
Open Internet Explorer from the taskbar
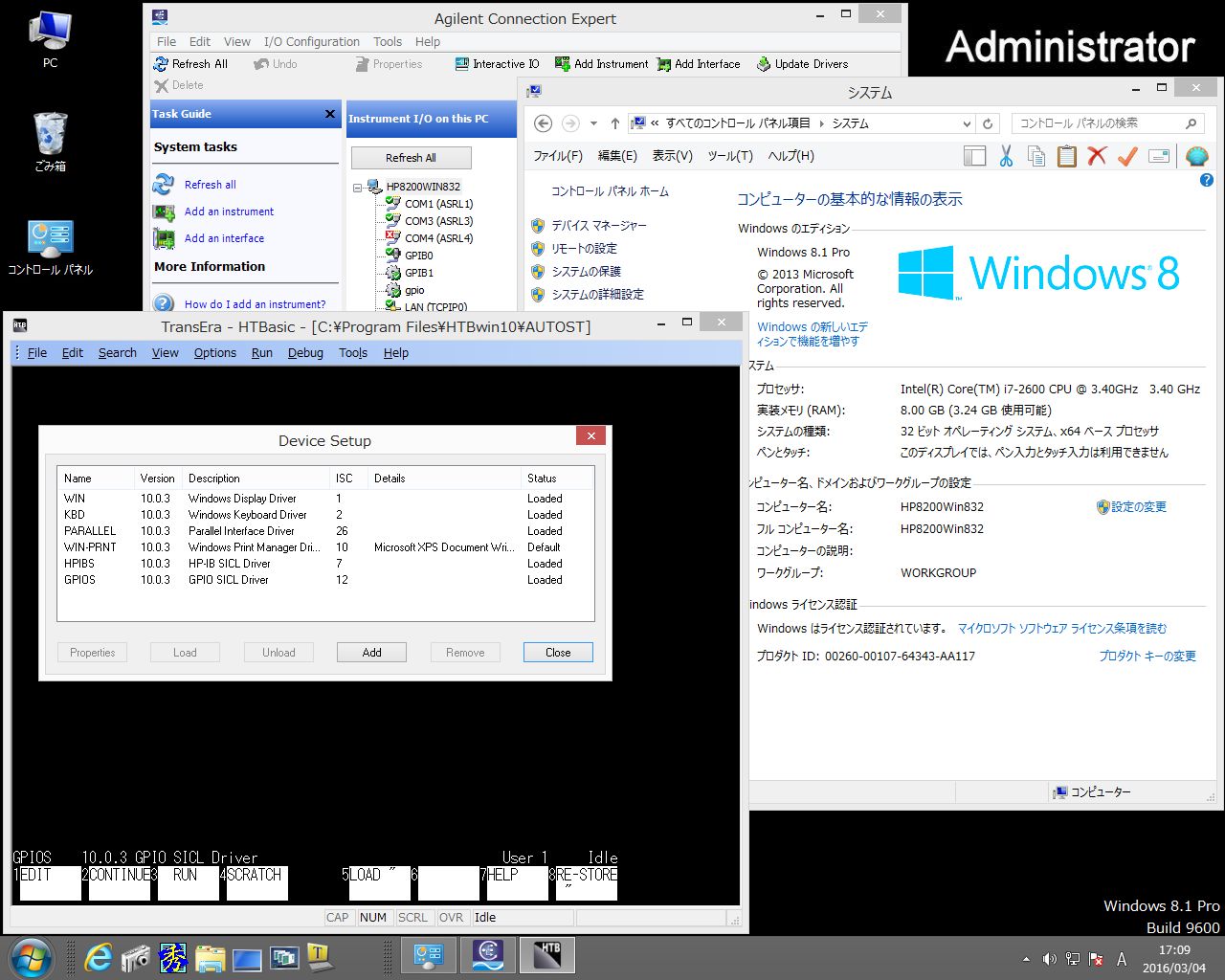pyautogui.click(x=99, y=956)
